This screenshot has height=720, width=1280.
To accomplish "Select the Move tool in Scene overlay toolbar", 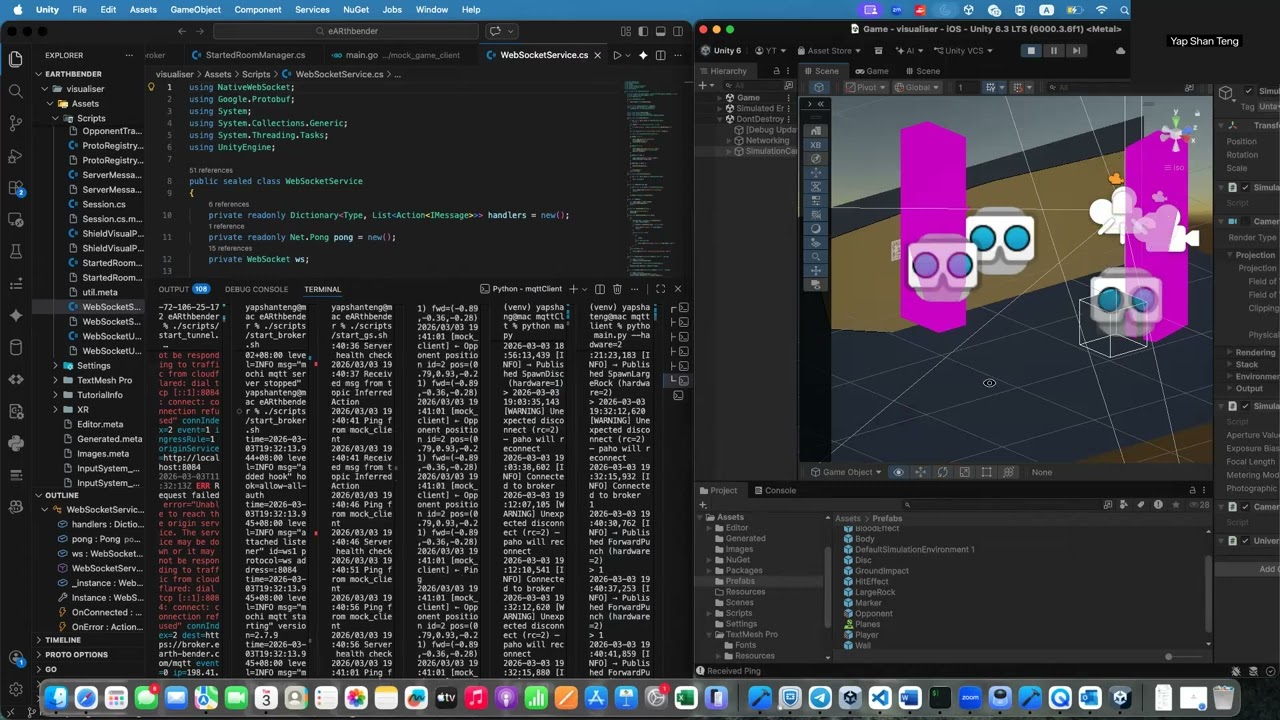I will click(x=816, y=173).
